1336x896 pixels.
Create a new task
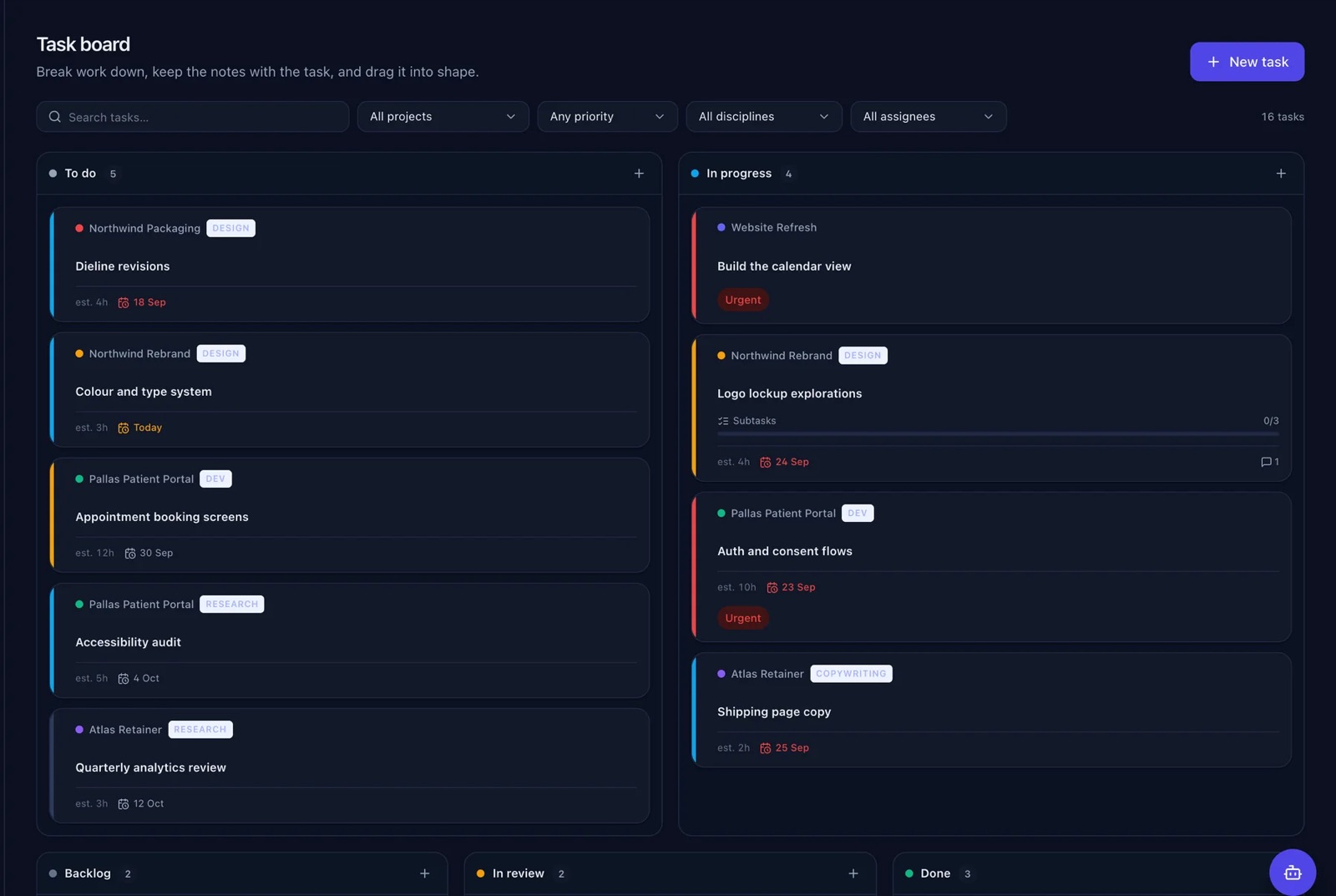click(x=1247, y=62)
